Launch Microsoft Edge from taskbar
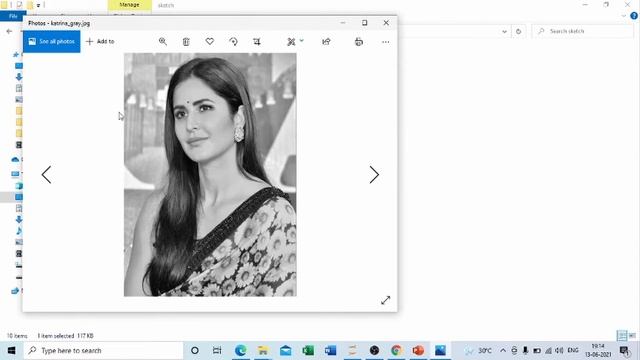640x360 pixels. (240, 350)
